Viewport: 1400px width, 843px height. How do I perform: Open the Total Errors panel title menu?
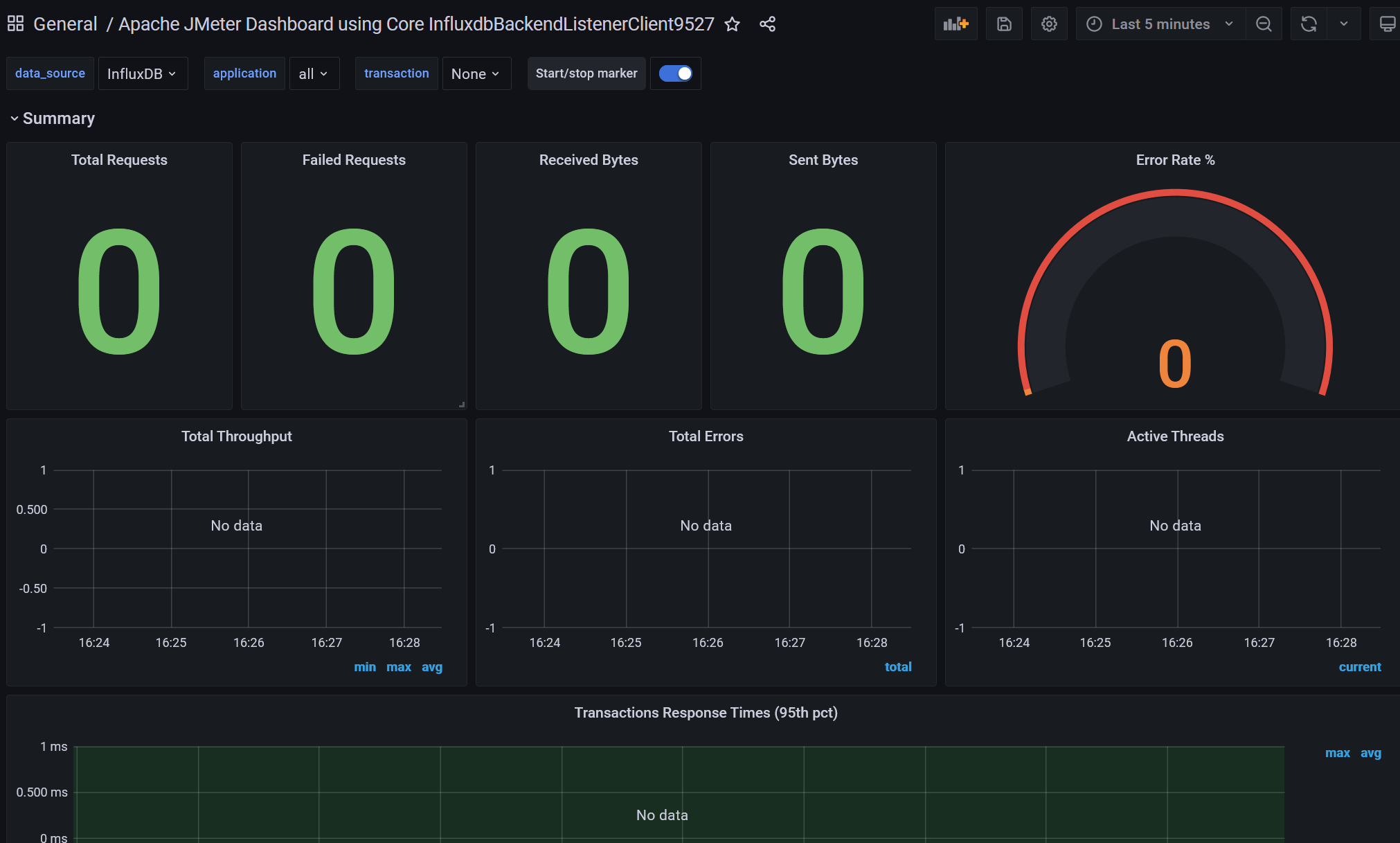[706, 436]
